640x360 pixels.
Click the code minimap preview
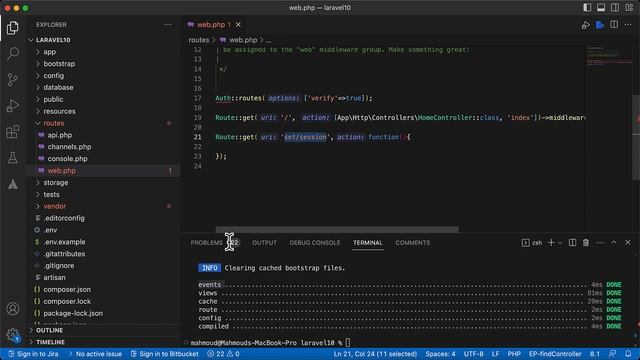(609, 57)
